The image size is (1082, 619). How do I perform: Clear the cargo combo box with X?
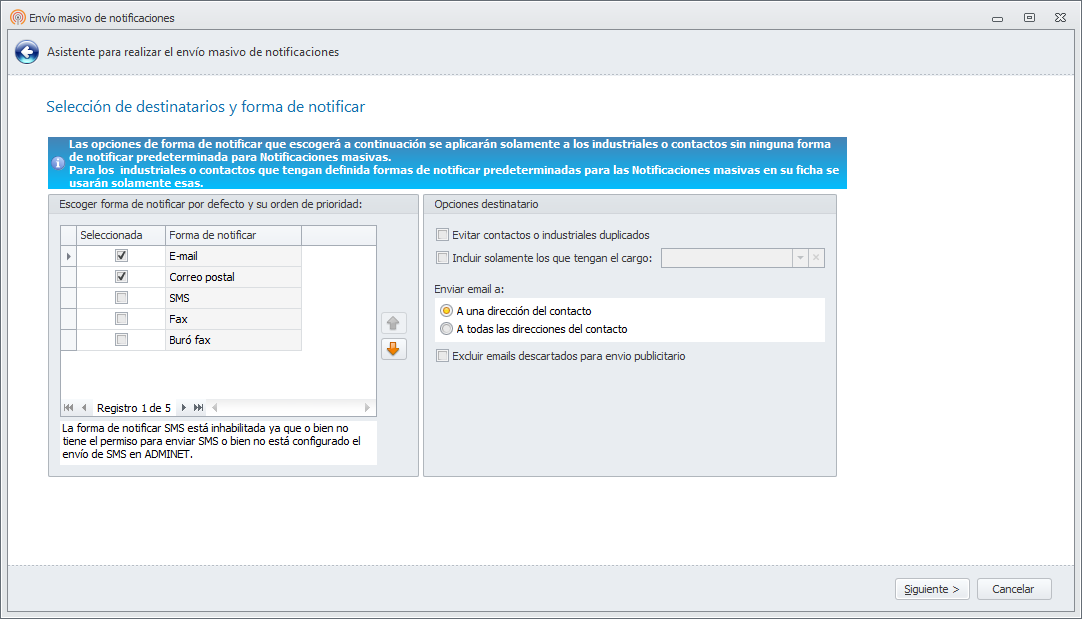816,258
